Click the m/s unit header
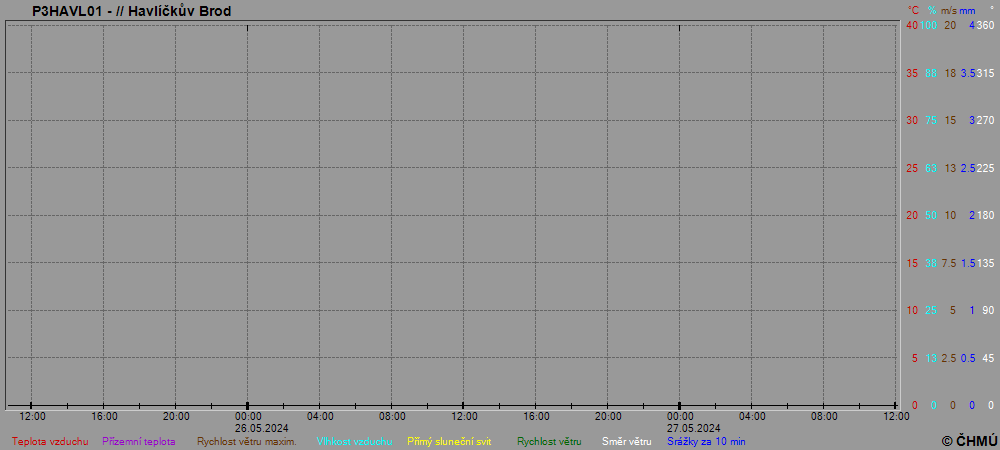 pos(949,10)
